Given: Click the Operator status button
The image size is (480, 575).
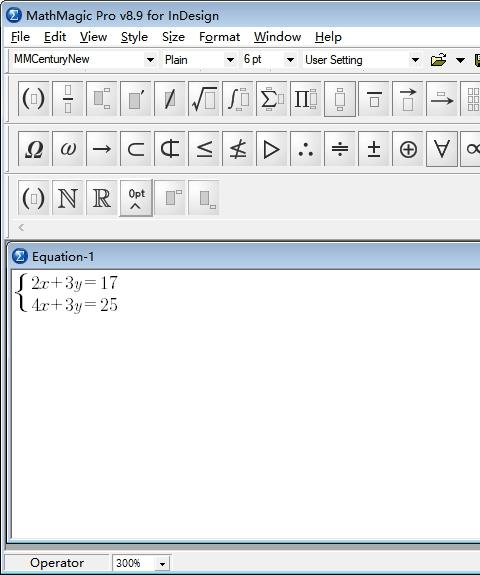Looking at the screenshot, I should tap(57, 563).
